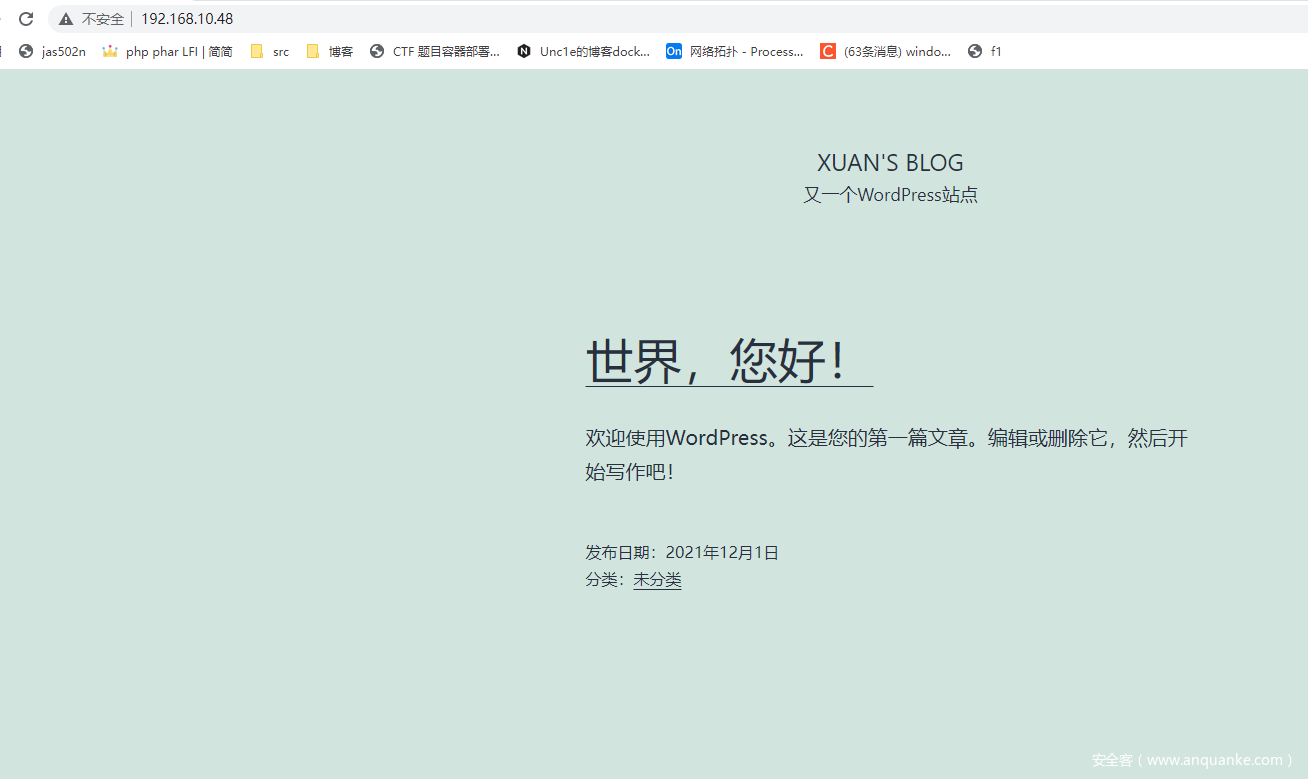Viewport: 1308px width, 779px height.
Task: Click the globe icon of CTF bookmark
Action: click(x=377, y=51)
